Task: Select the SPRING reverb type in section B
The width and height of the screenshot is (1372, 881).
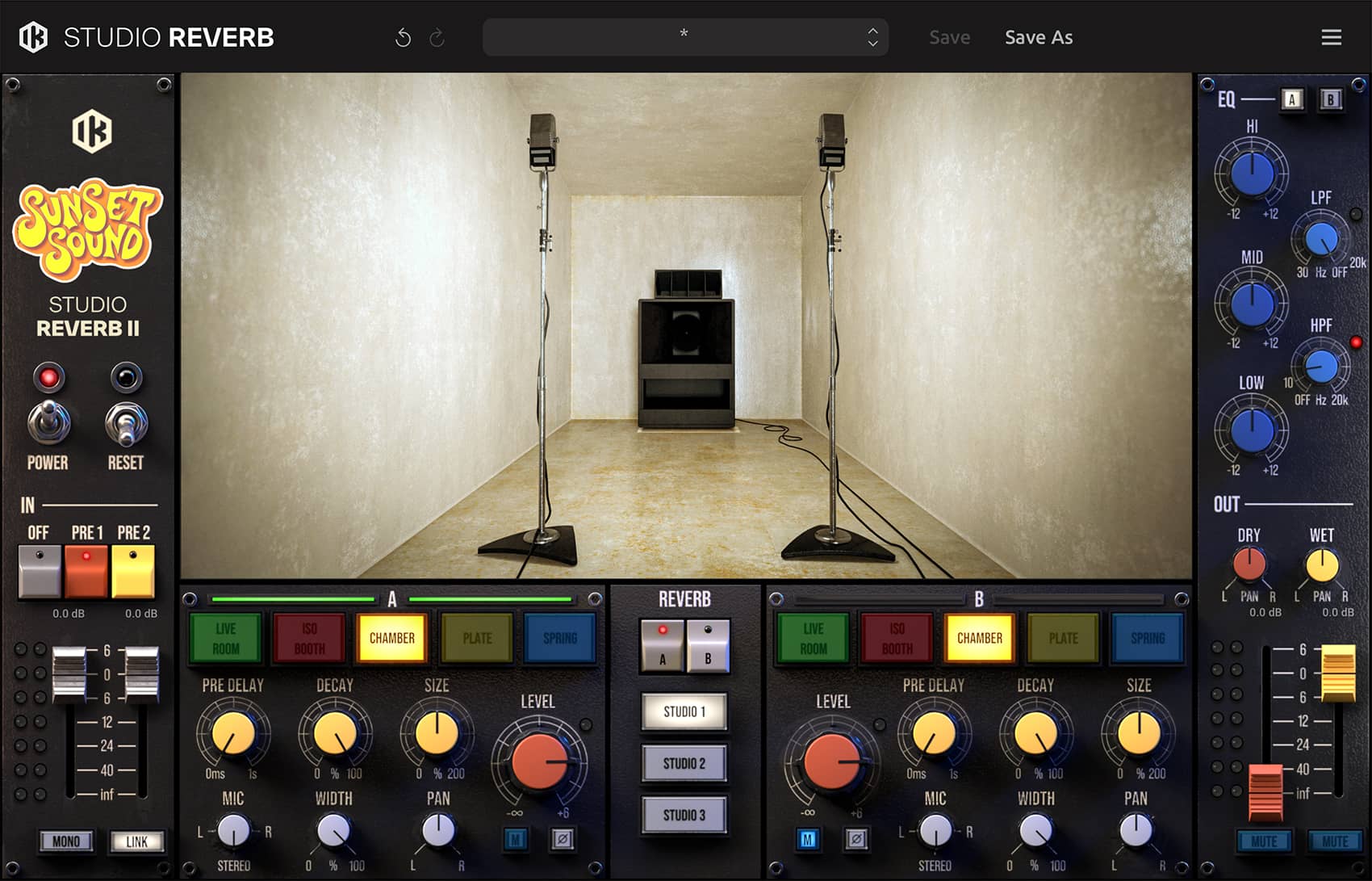Action: (1147, 638)
